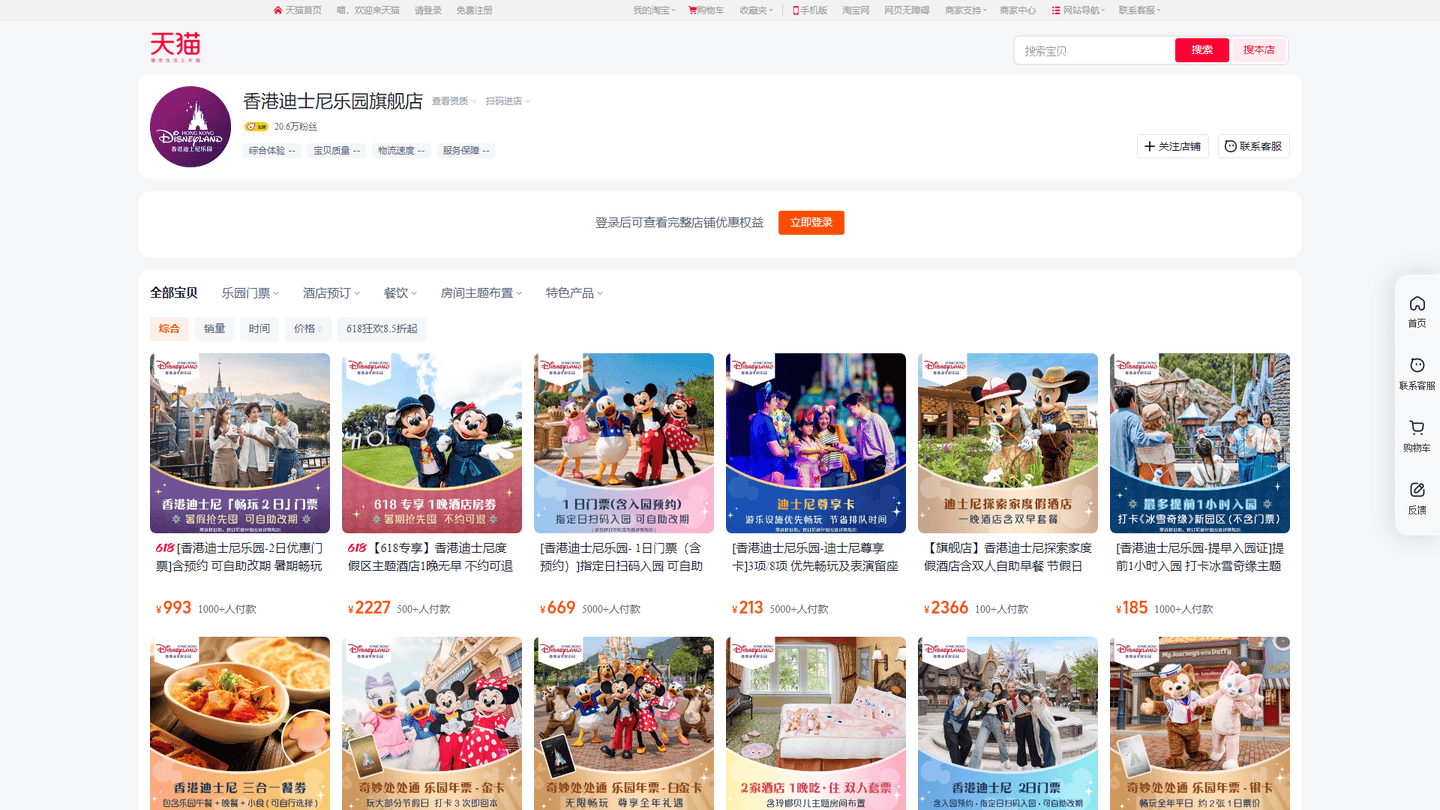Open 2家酒店1晚吃住双人套票 thumbnail
The image size is (1440, 810).
coord(816,723)
